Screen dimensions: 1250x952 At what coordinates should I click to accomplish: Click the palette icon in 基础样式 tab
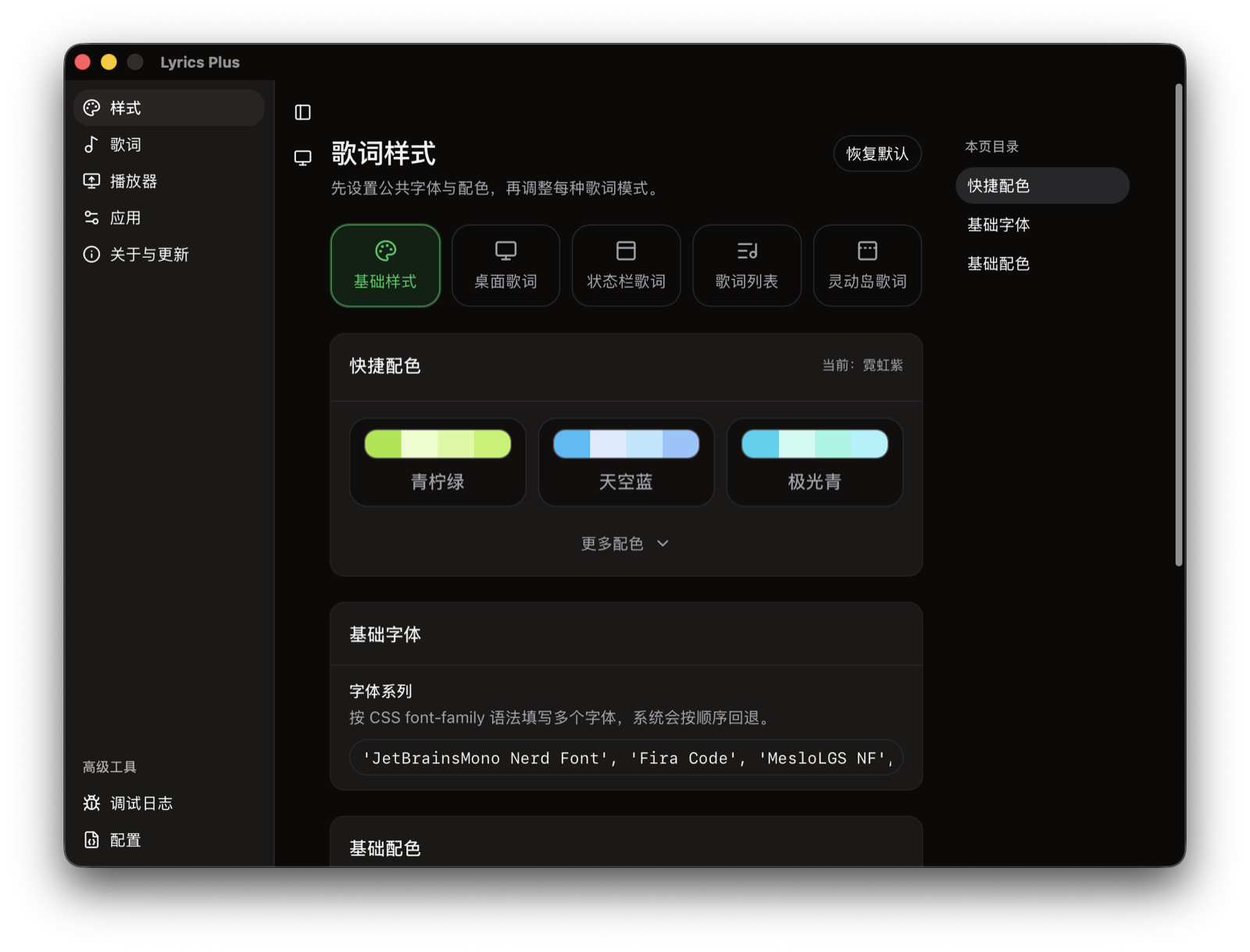[385, 251]
